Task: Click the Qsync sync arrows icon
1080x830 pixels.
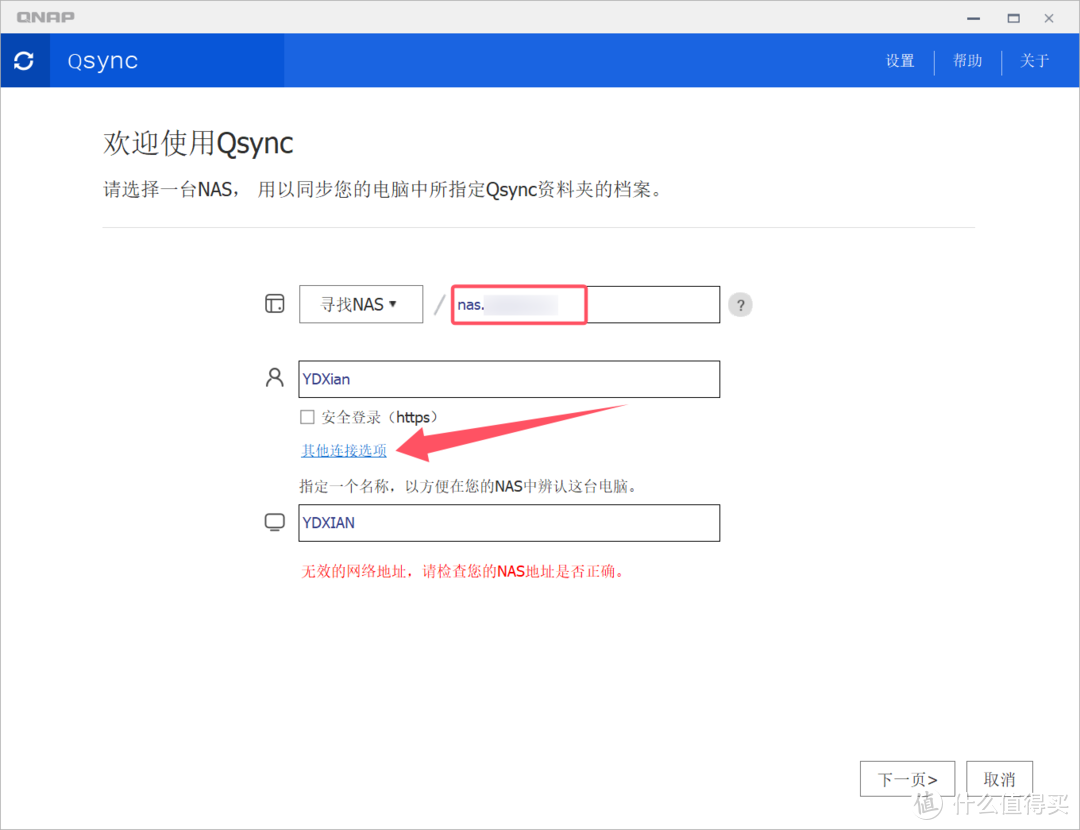Action: click(24, 61)
